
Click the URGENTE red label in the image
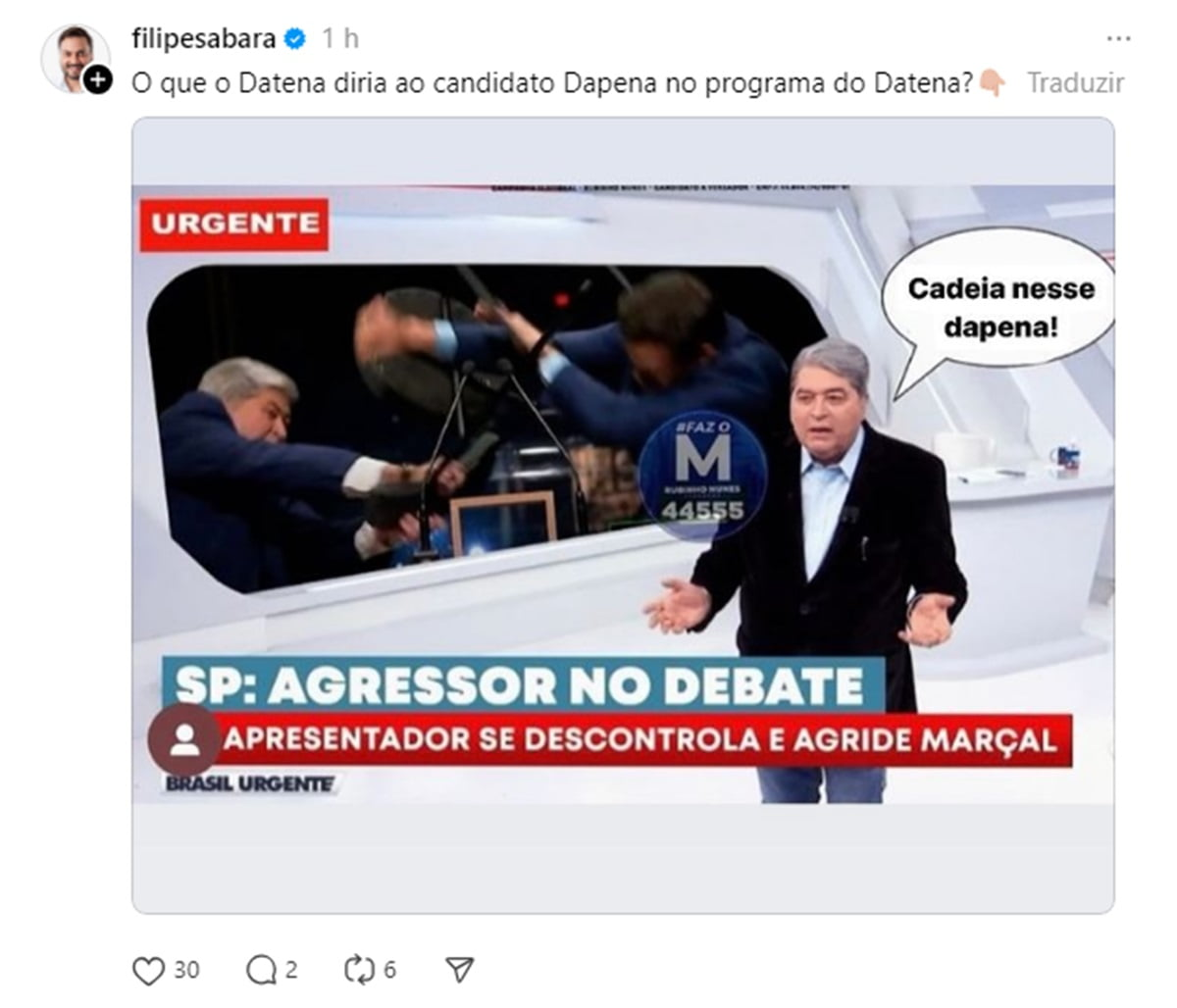click(x=234, y=225)
